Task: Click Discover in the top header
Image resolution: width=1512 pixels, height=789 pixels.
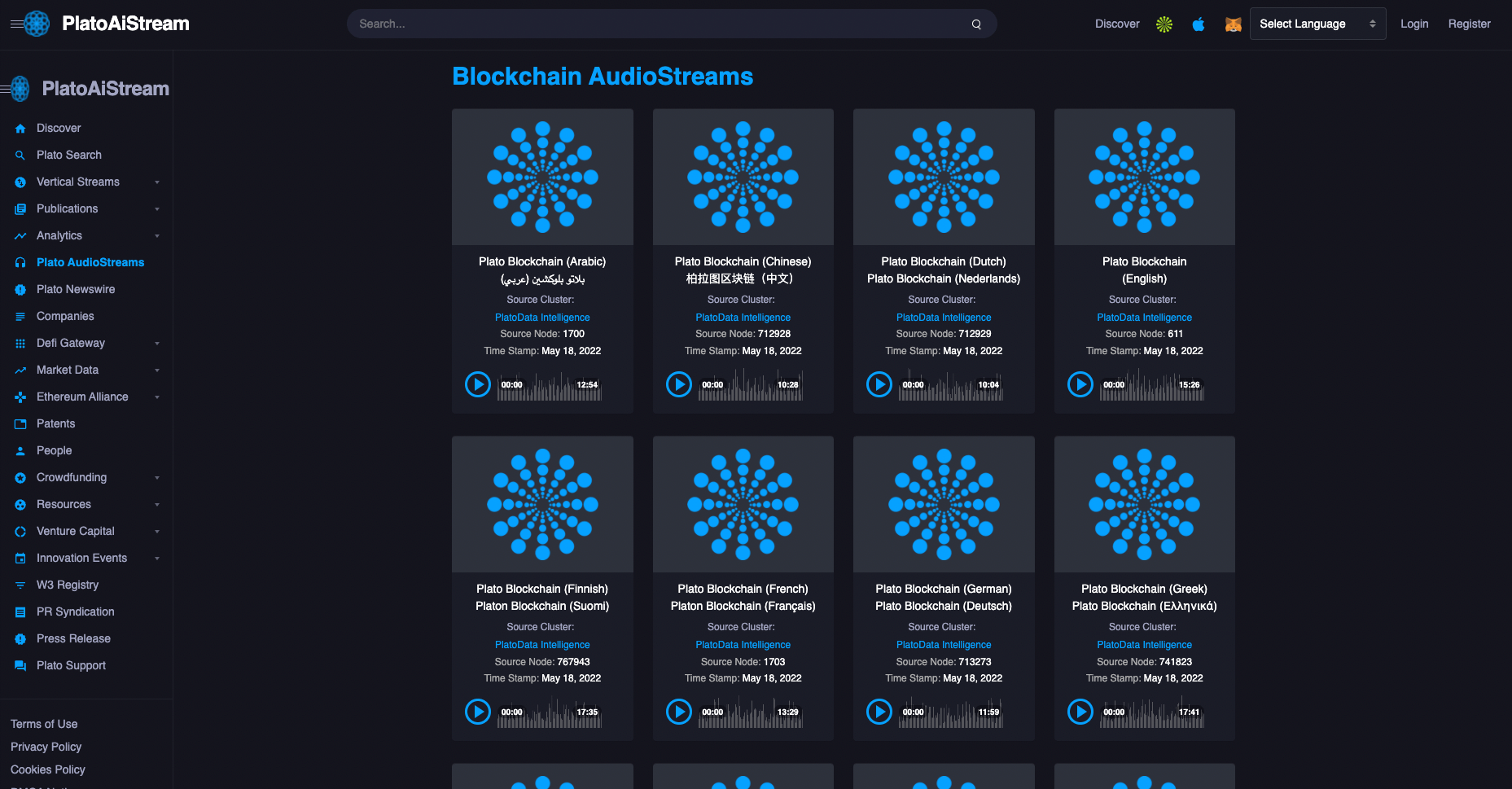Action: [1117, 24]
